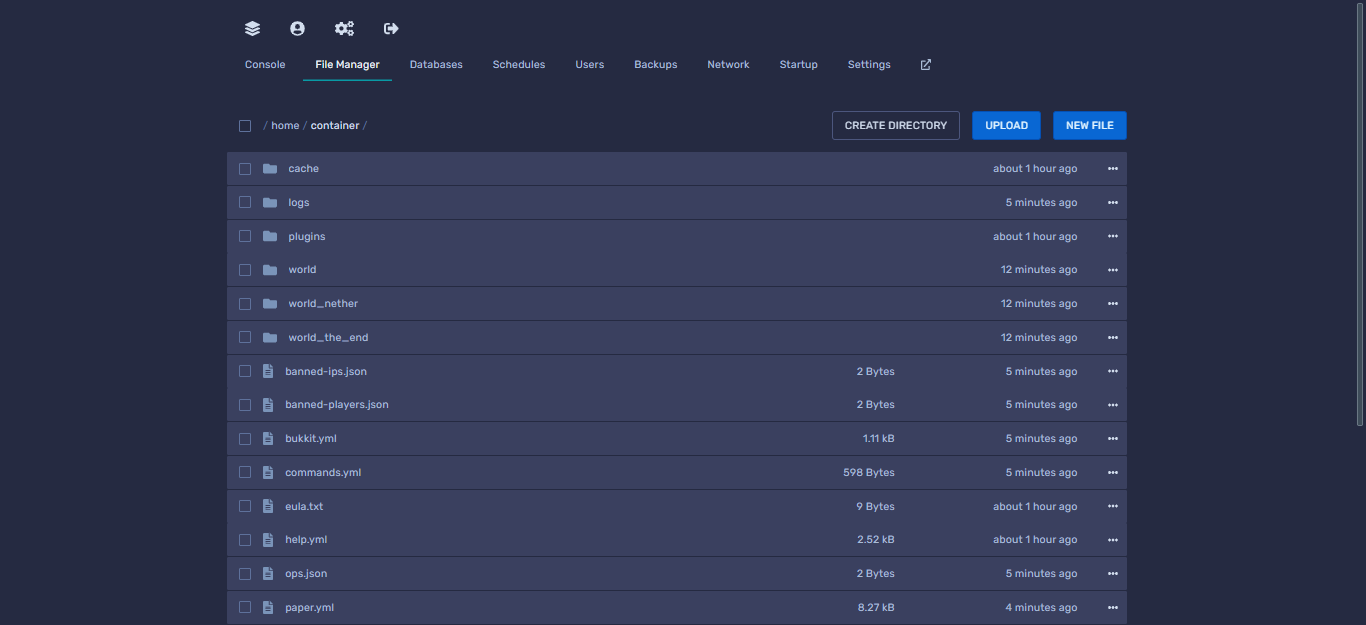This screenshot has width=1366, height=625.
Task: Open the ellipsis menu for paper.yml
Action: [x=1112, y=608]
